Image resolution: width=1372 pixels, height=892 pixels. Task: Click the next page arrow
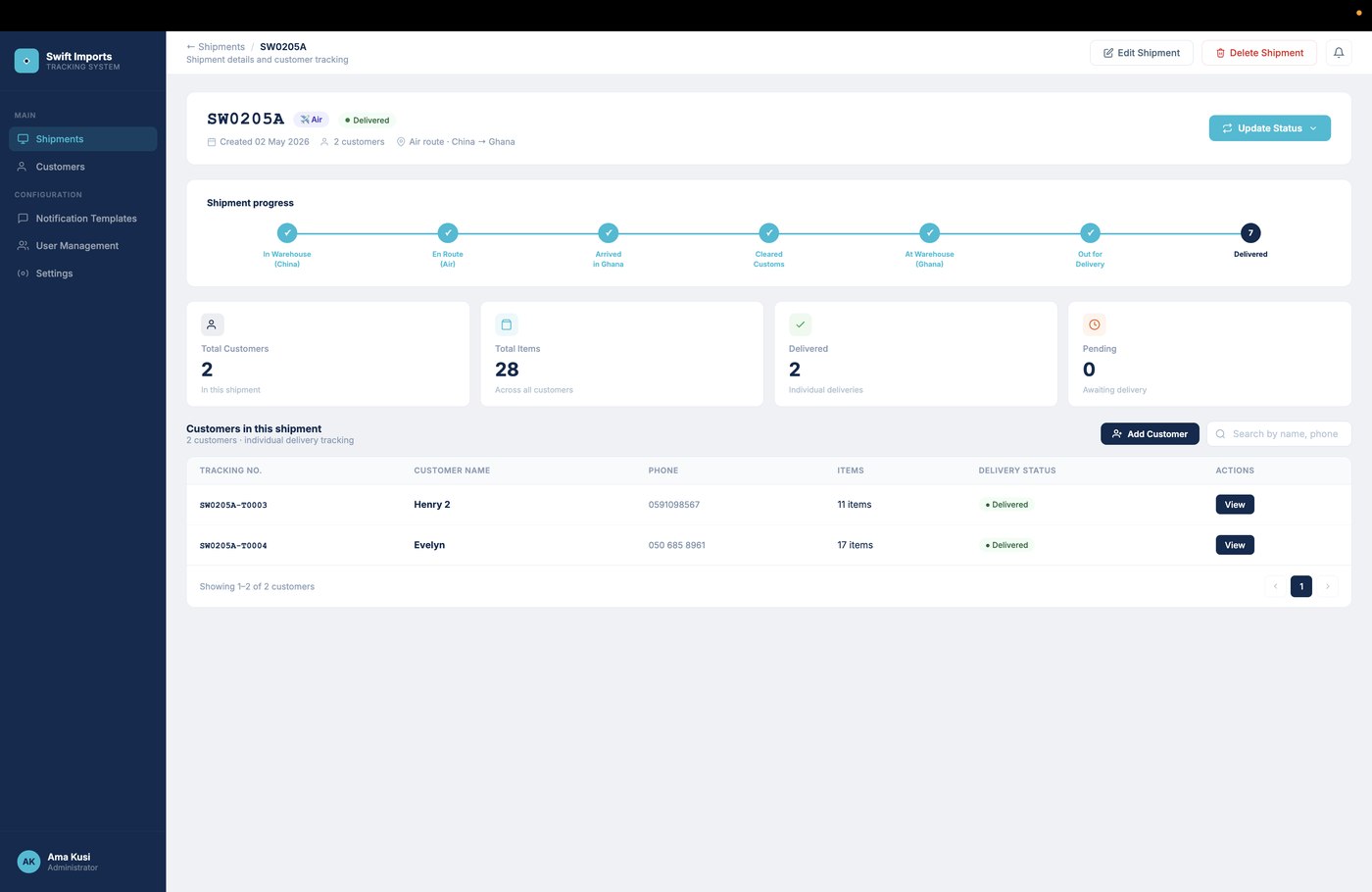pyautogui.click(x=1328, y=586)
